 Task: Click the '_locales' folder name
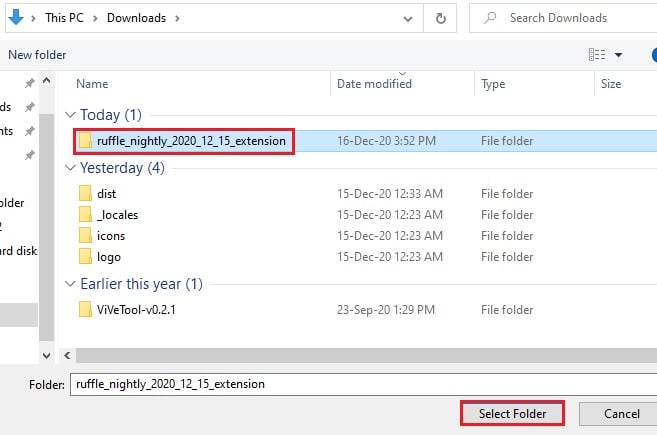[x=117, y=215]
